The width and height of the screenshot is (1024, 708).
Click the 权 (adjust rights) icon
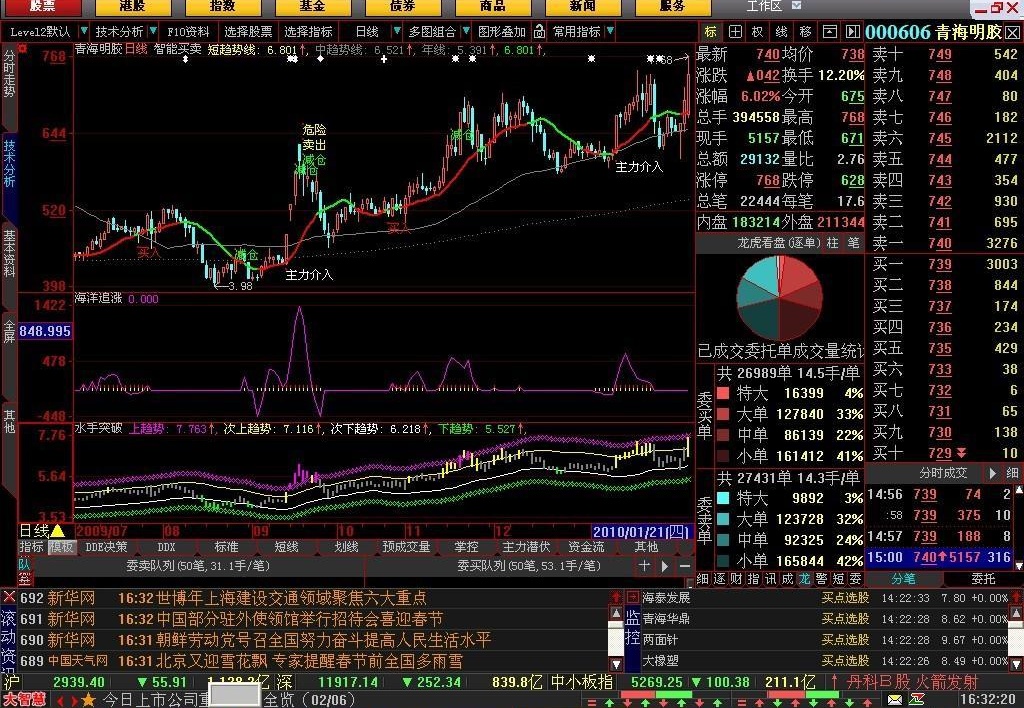[758, 32]
